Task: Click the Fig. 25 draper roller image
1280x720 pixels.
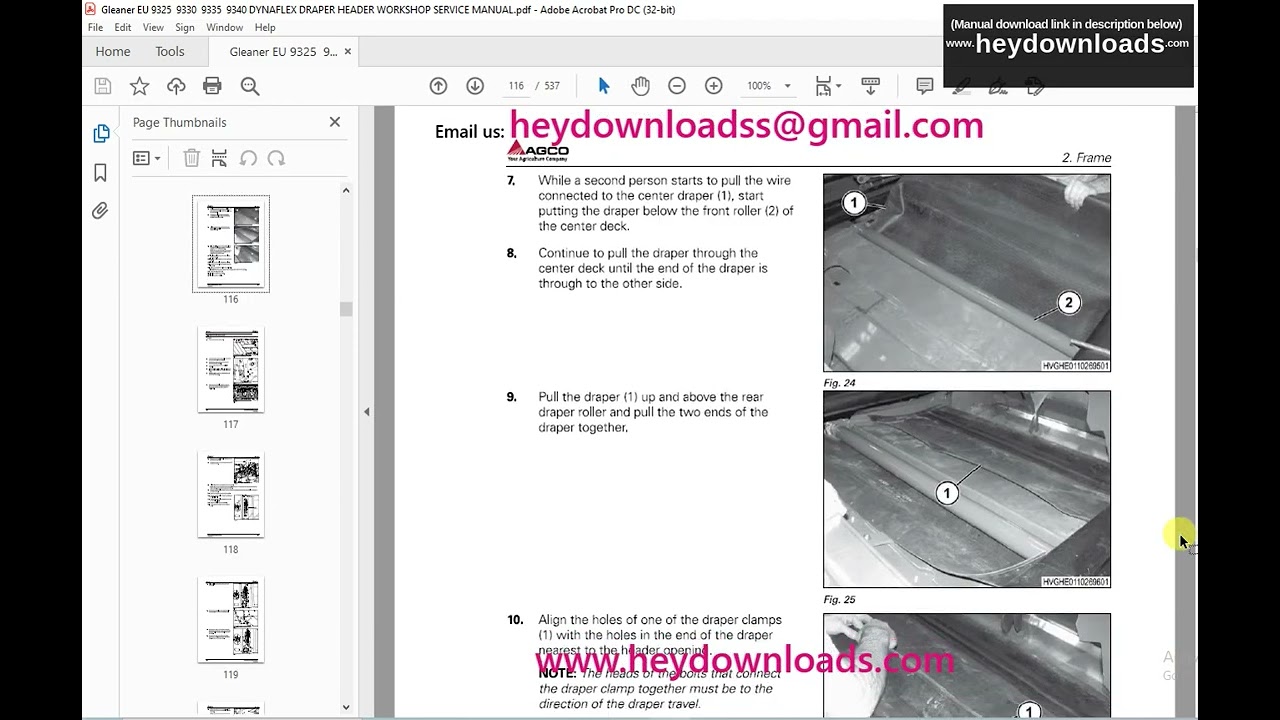Action: (967, 489)
